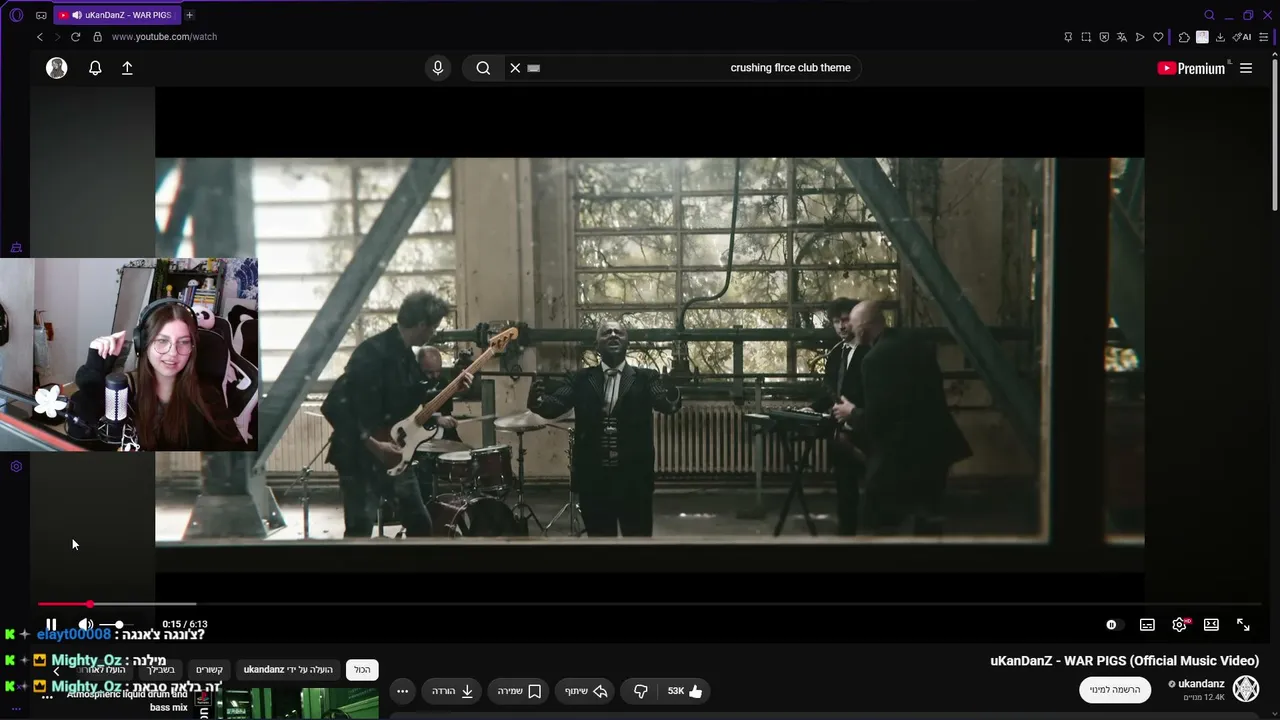Dislike the video with thumbs down
The width and height of the screenshot is (1280, 720).
[641, 691]
